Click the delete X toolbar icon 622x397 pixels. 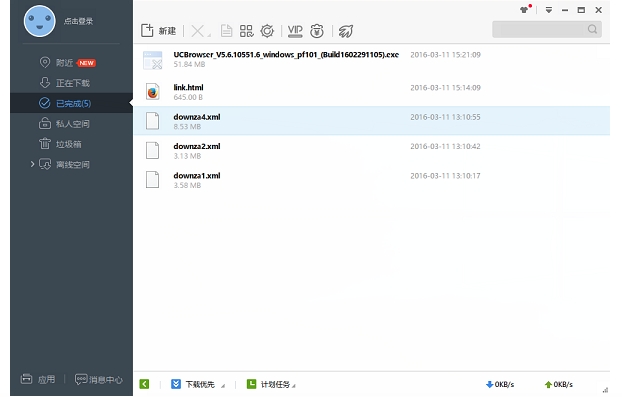click(x=198, y=31)
